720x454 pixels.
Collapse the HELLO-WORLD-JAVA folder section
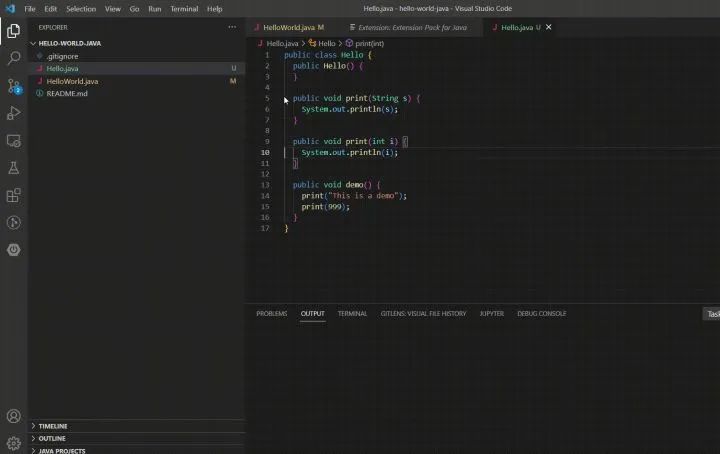[x=70, y=44]
